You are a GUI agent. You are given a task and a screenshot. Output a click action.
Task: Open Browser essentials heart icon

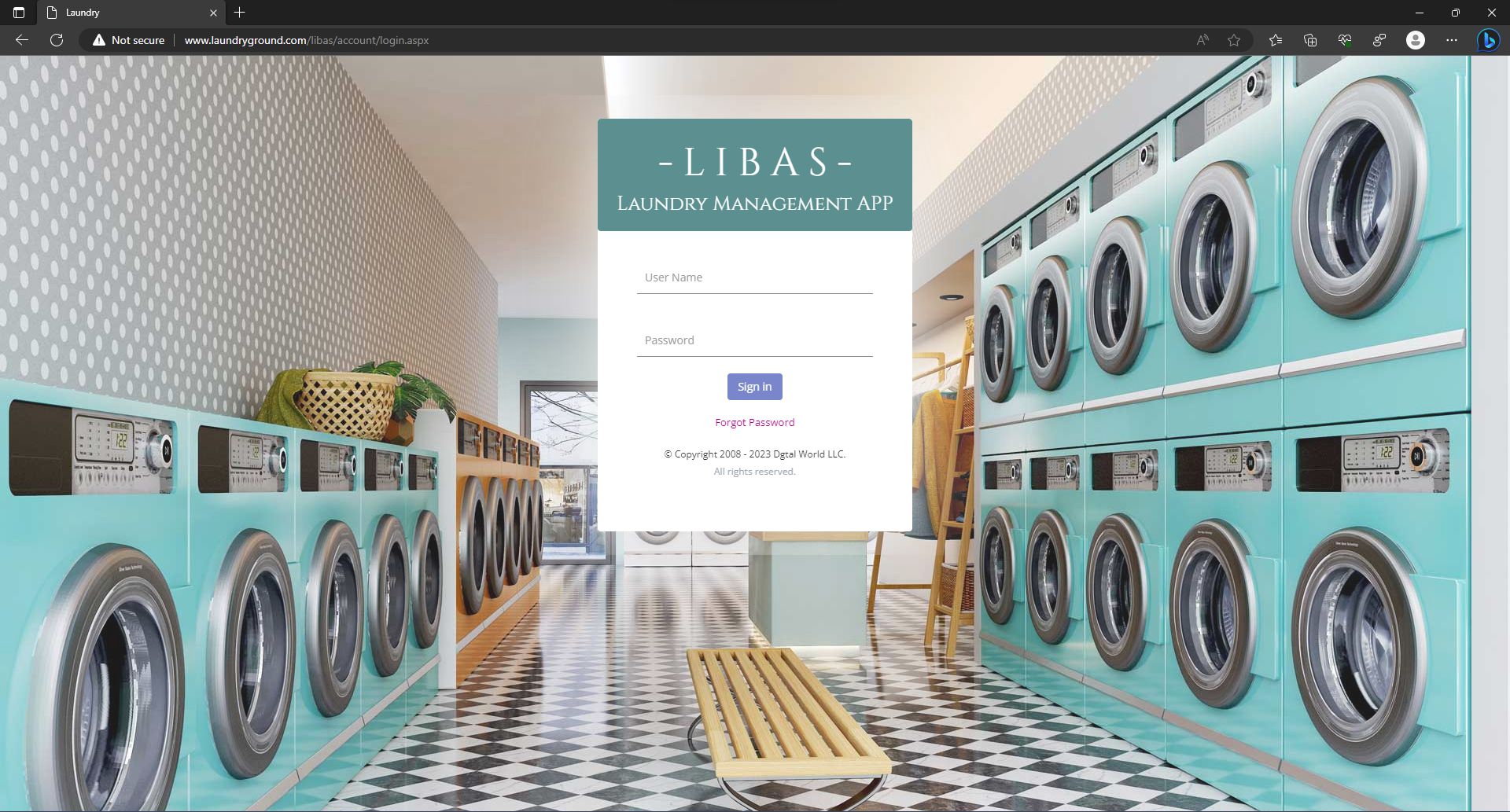(1345, 40)
